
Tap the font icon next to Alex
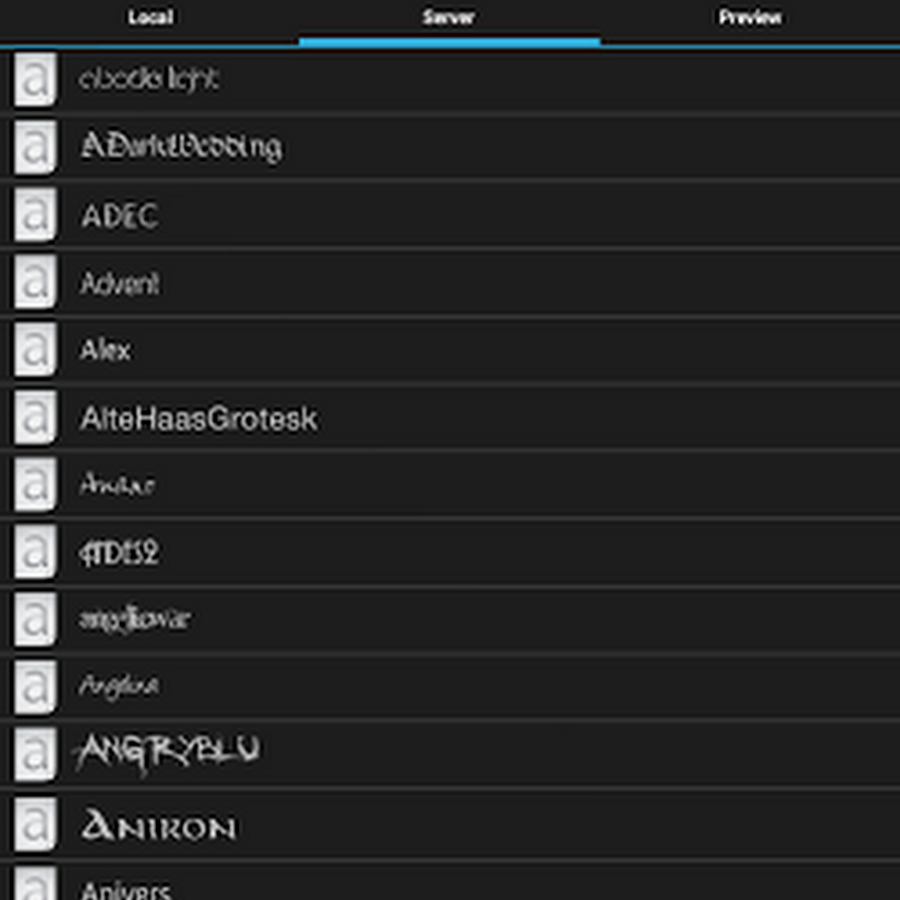(x=34, y=350)
